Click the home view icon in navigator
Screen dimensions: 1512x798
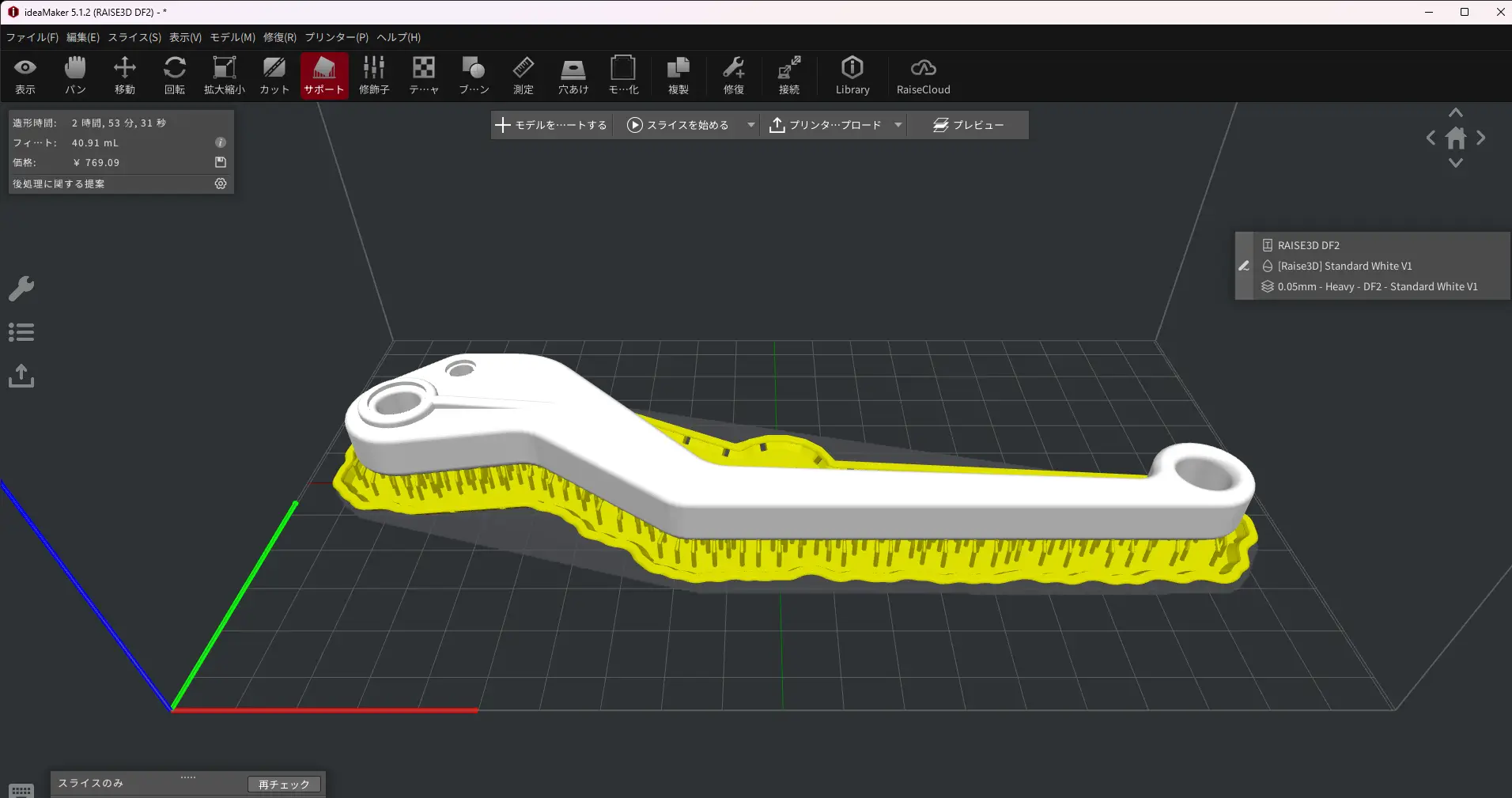click(x=1456, y=138)
